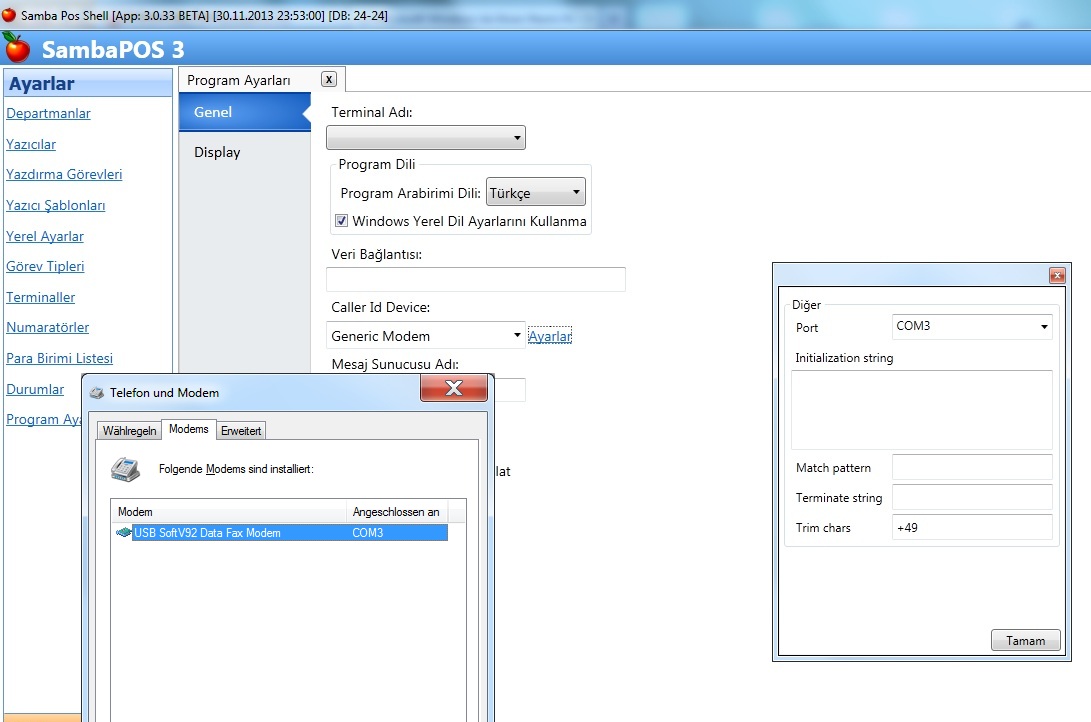Open Yazıcılar in the sidebar
The image size is (1091, 722).
click(31, 144)
